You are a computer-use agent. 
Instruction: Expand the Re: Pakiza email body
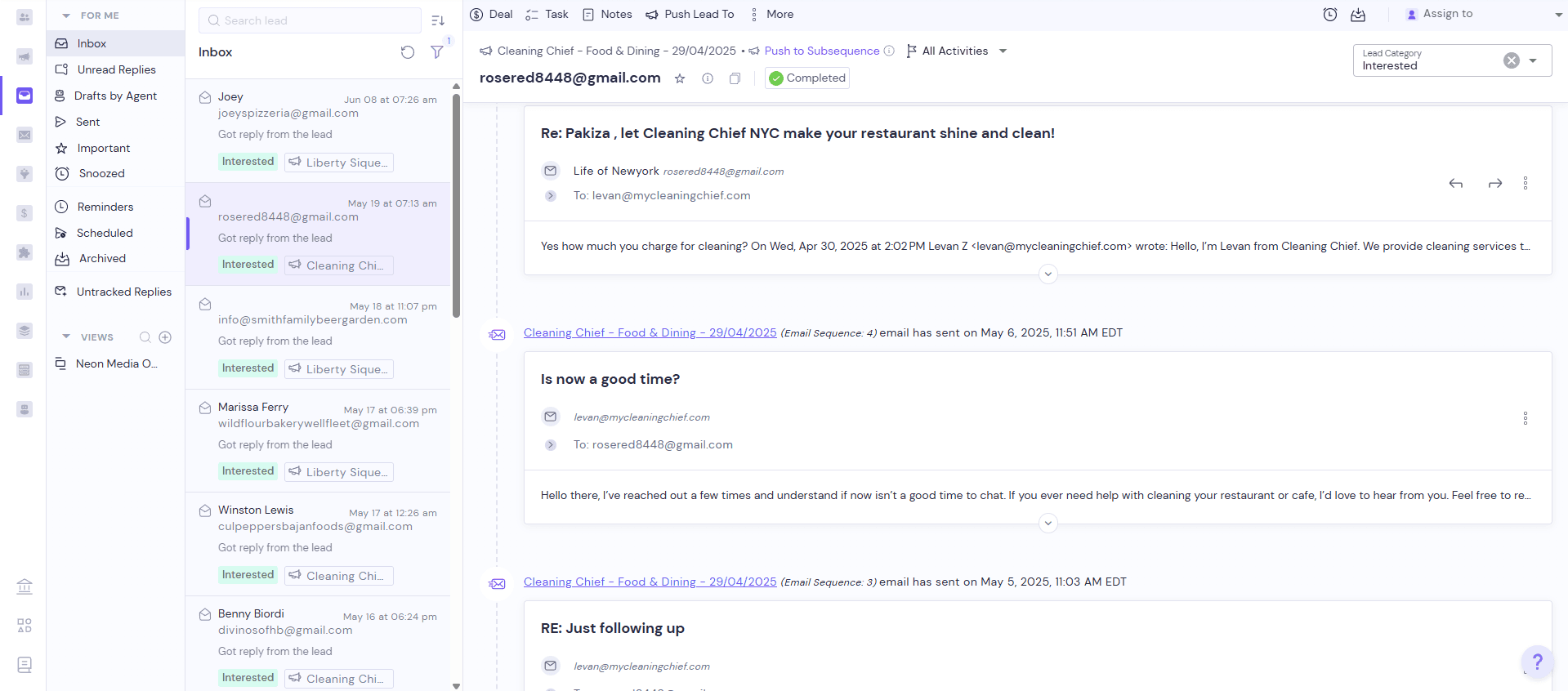click(1048, 274)
